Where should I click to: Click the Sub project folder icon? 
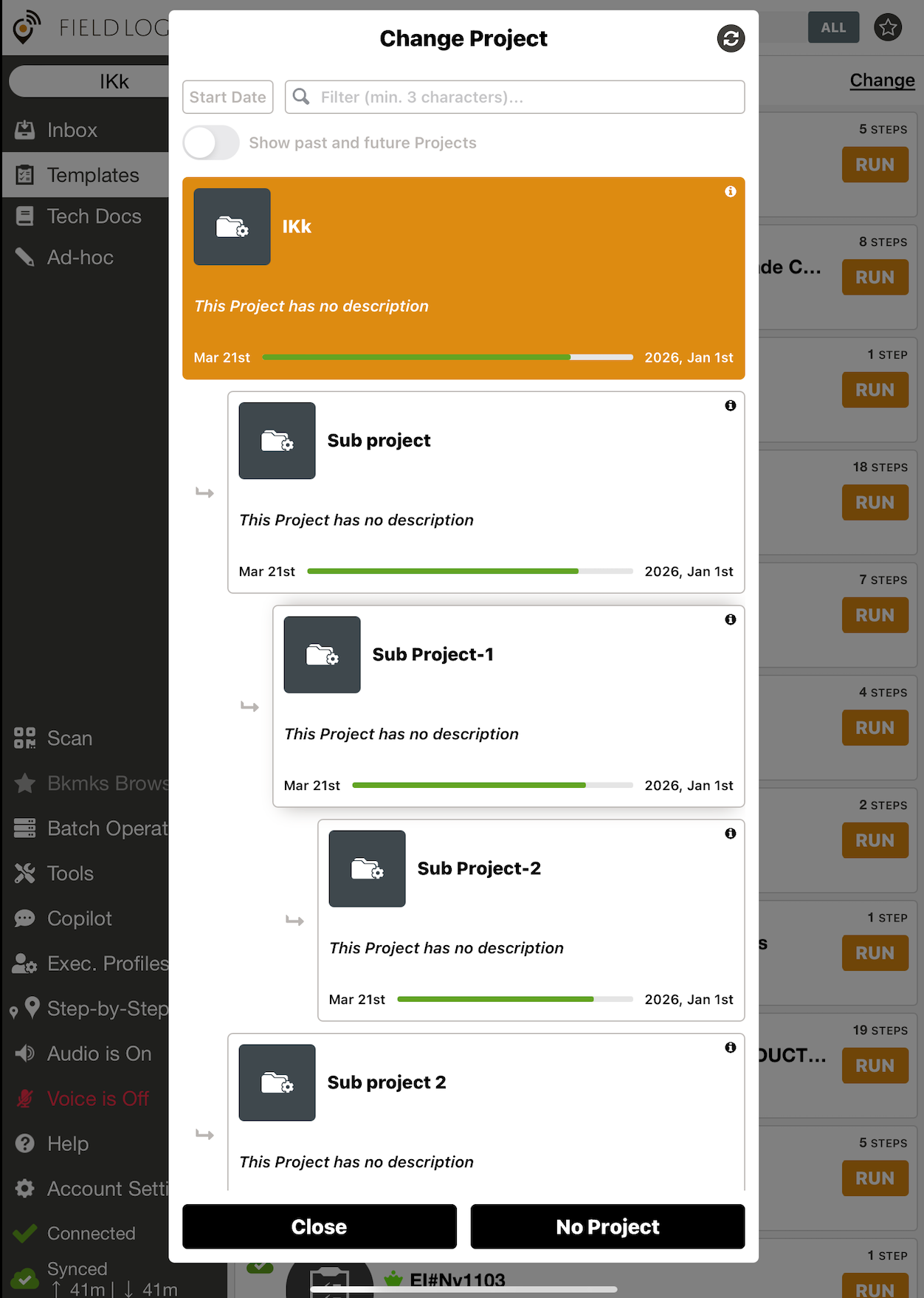tap(277, 441)
